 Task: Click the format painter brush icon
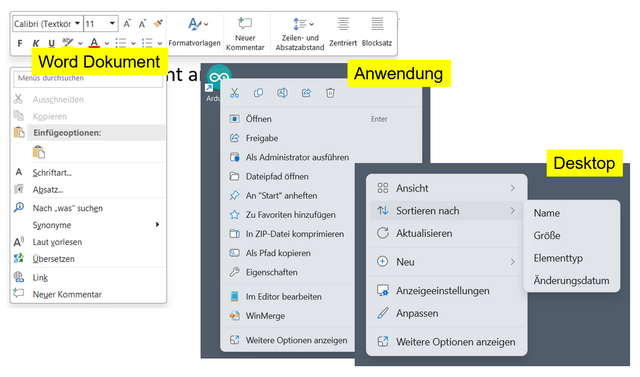tap(158, 24)
